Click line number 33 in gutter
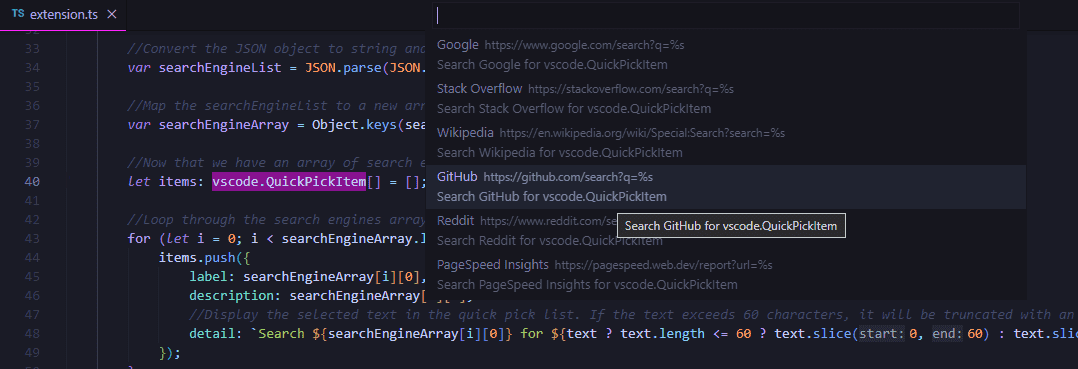Screen dimensions: 1078x369 point(32,49)
